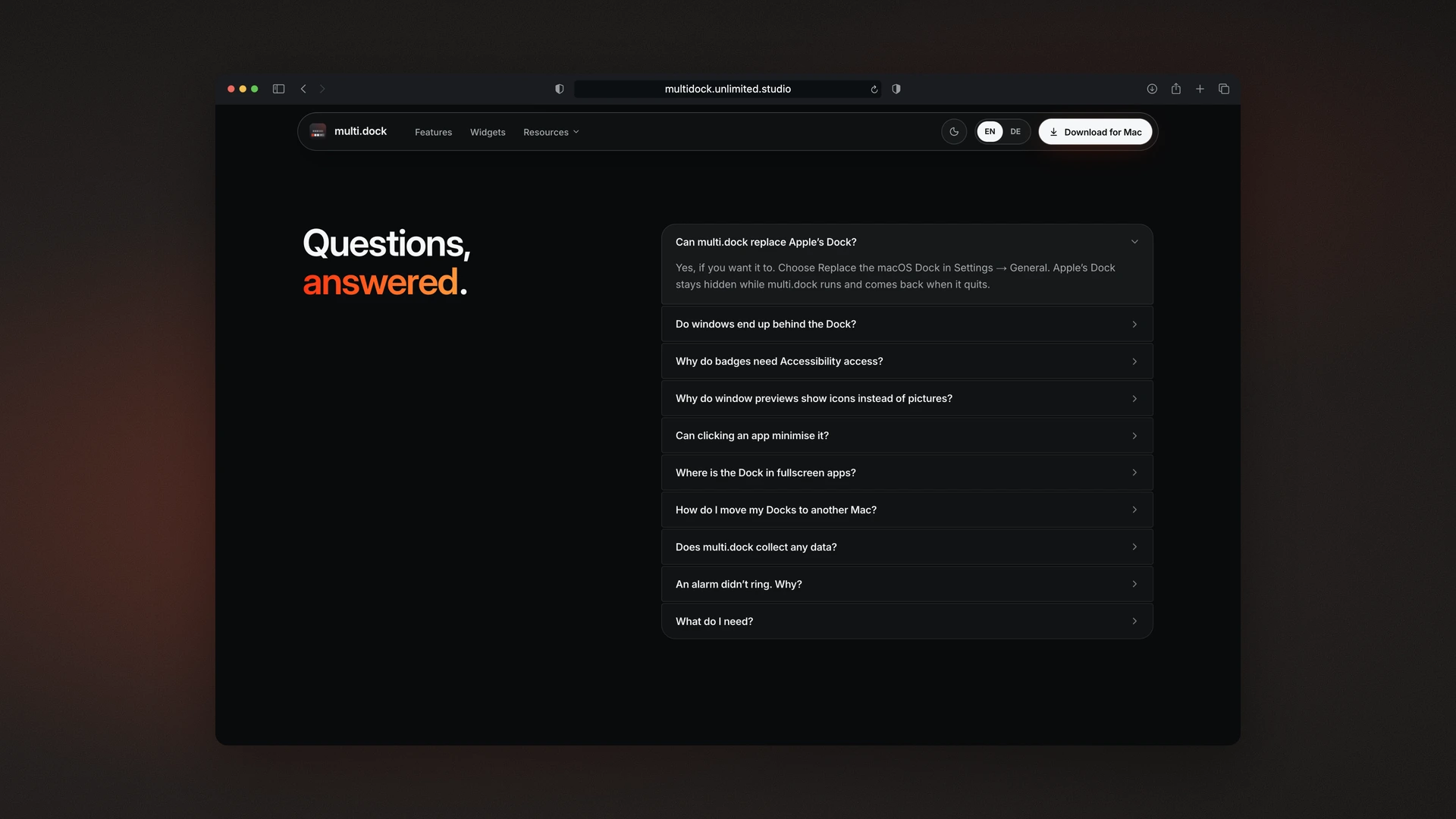
Task: Expand 'An alarm didn't ring. Why?'
Action: [x=907, y=584]
